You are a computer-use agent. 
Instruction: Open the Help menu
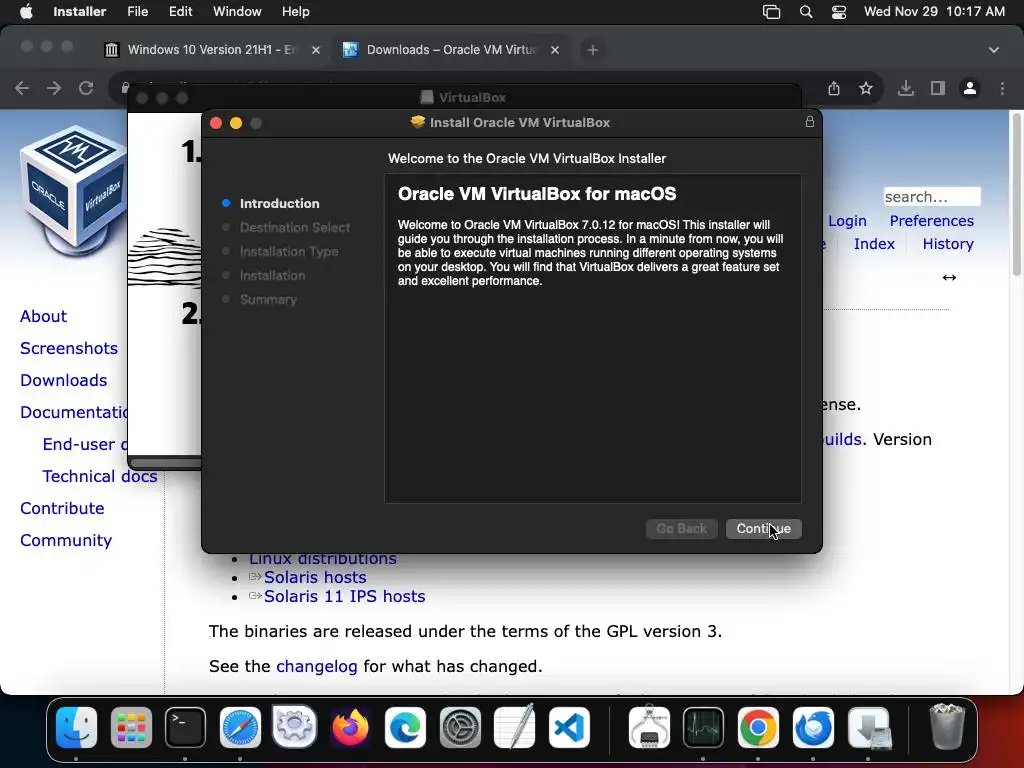pyautogui.click(x=295, y=12)
